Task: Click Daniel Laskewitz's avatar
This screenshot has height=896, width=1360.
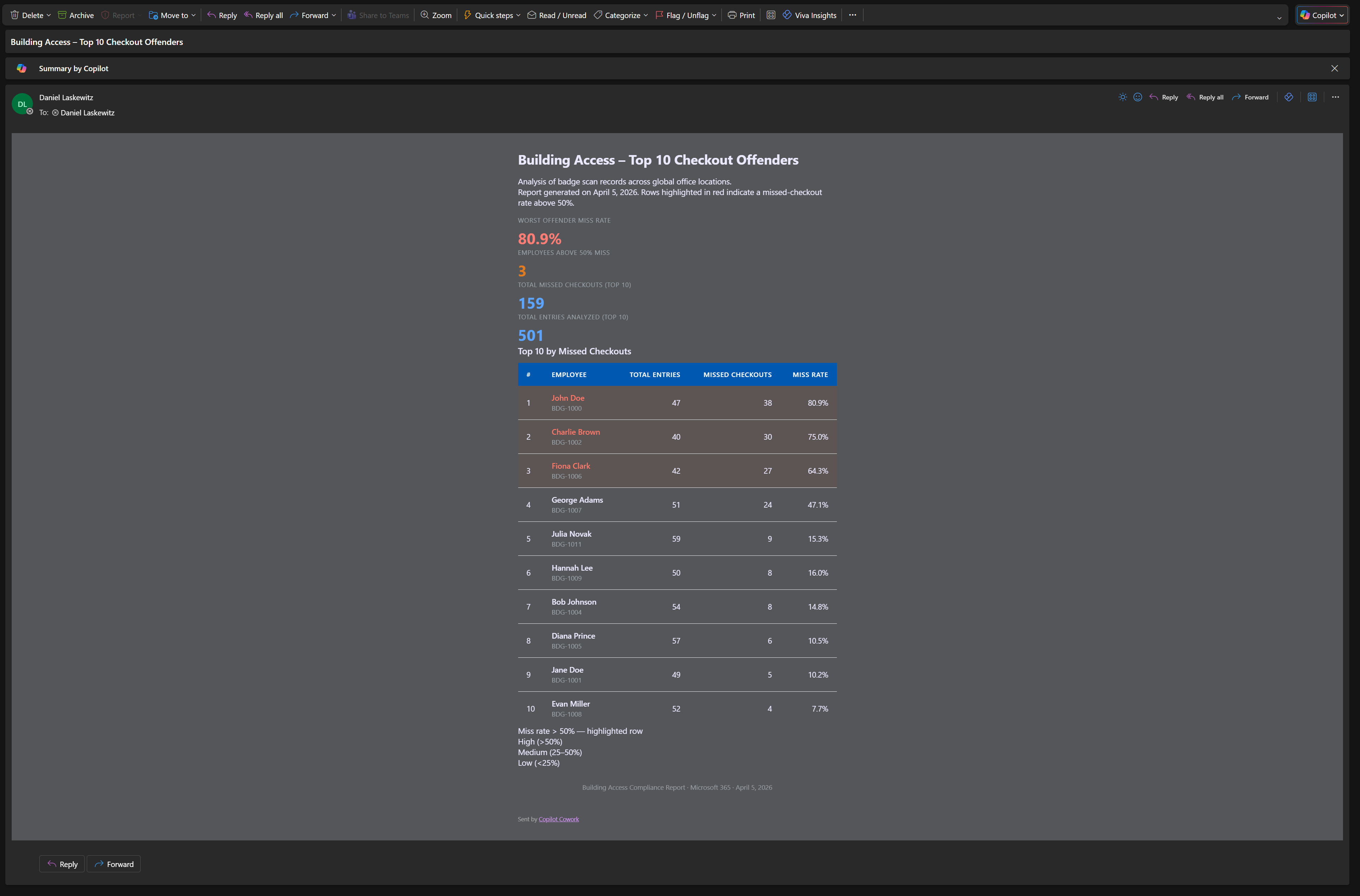Action: [x=22, y=104]
